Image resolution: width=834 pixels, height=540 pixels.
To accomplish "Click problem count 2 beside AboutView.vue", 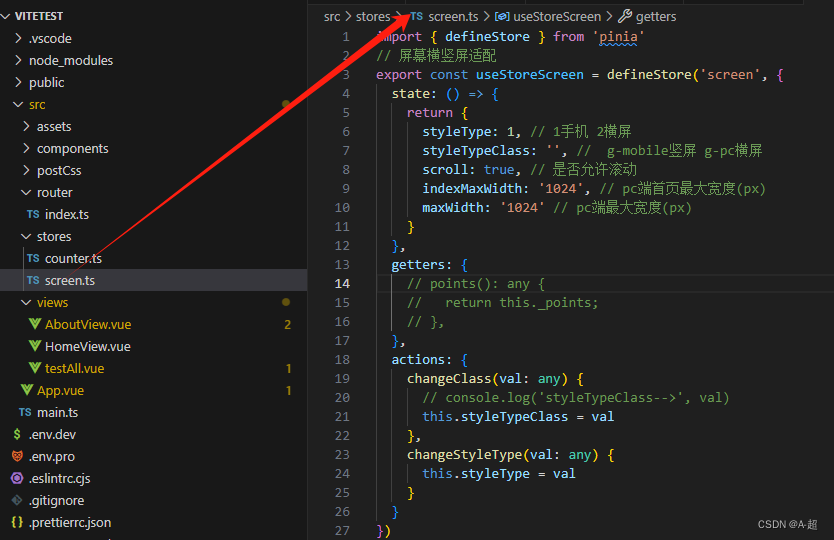I will [288, 325].
